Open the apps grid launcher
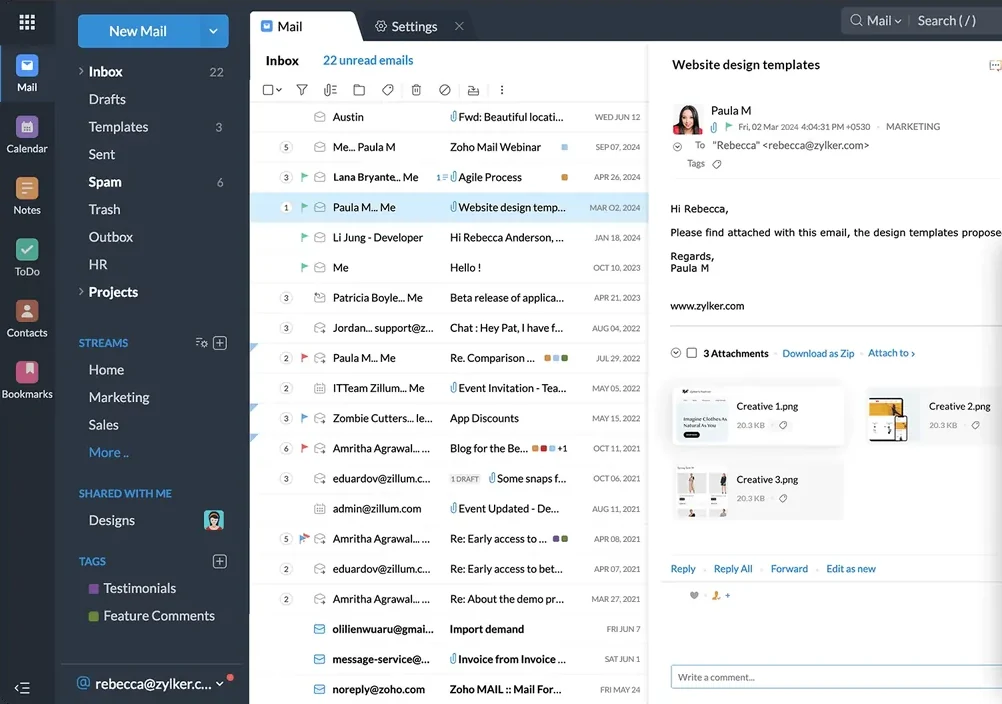The height and width of the screenshot is (704, 1002). tap(27, 22)
